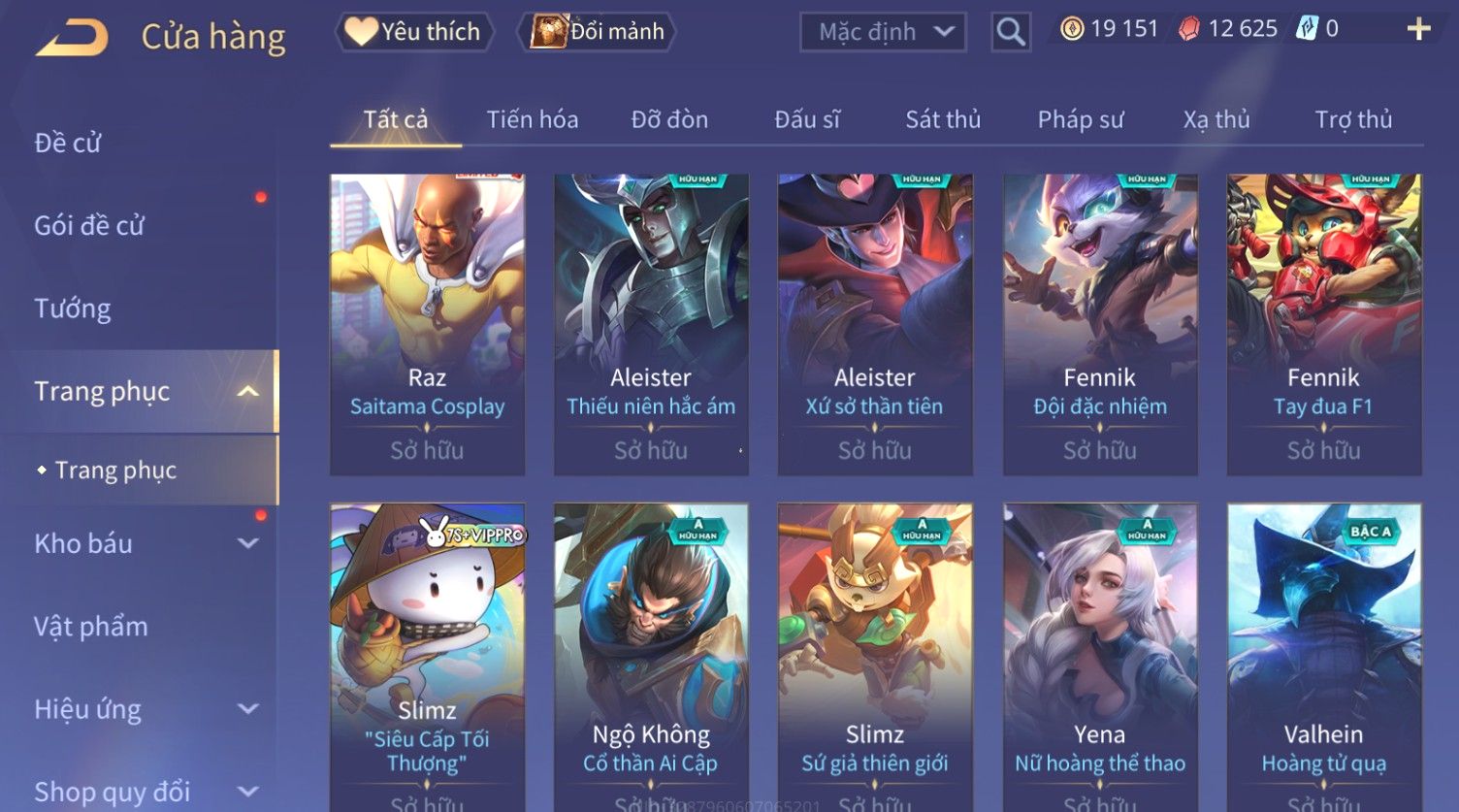Screen dimensions: 1459x812
Task: Expand the Kho báu sidebar section
Action: tap(248, 544)
